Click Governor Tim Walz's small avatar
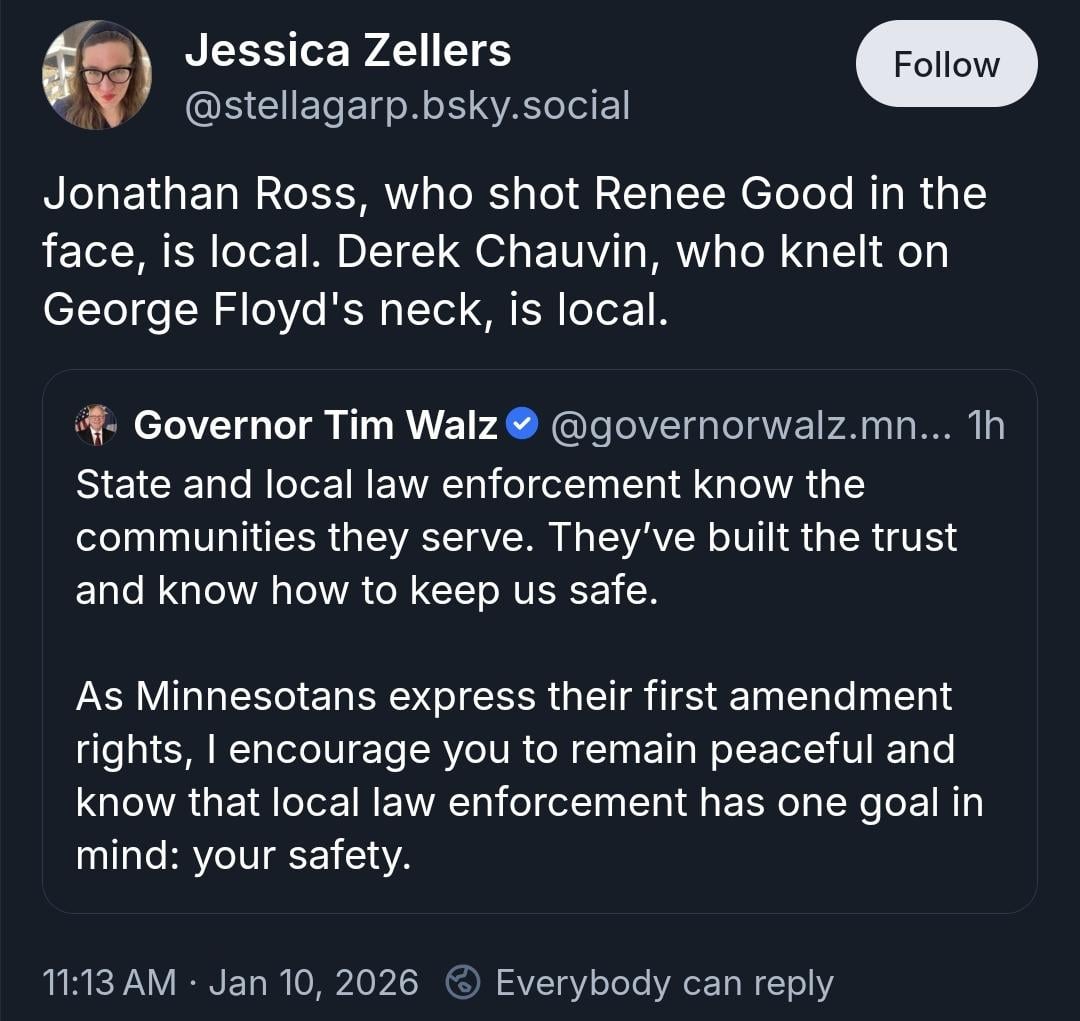The width and height of the screenshot is (1080, 1021). [x=96, y=426]
